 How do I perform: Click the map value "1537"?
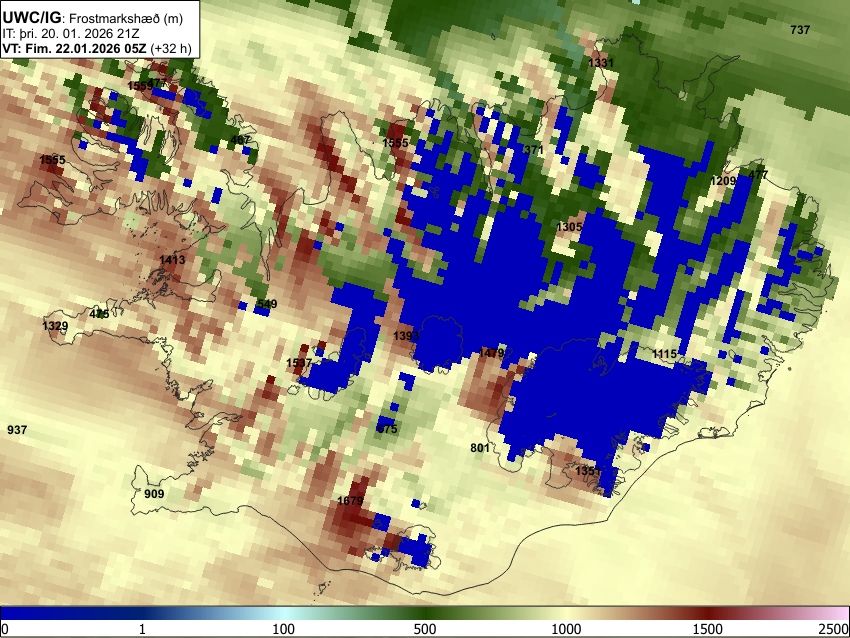[x=299, y=363]
